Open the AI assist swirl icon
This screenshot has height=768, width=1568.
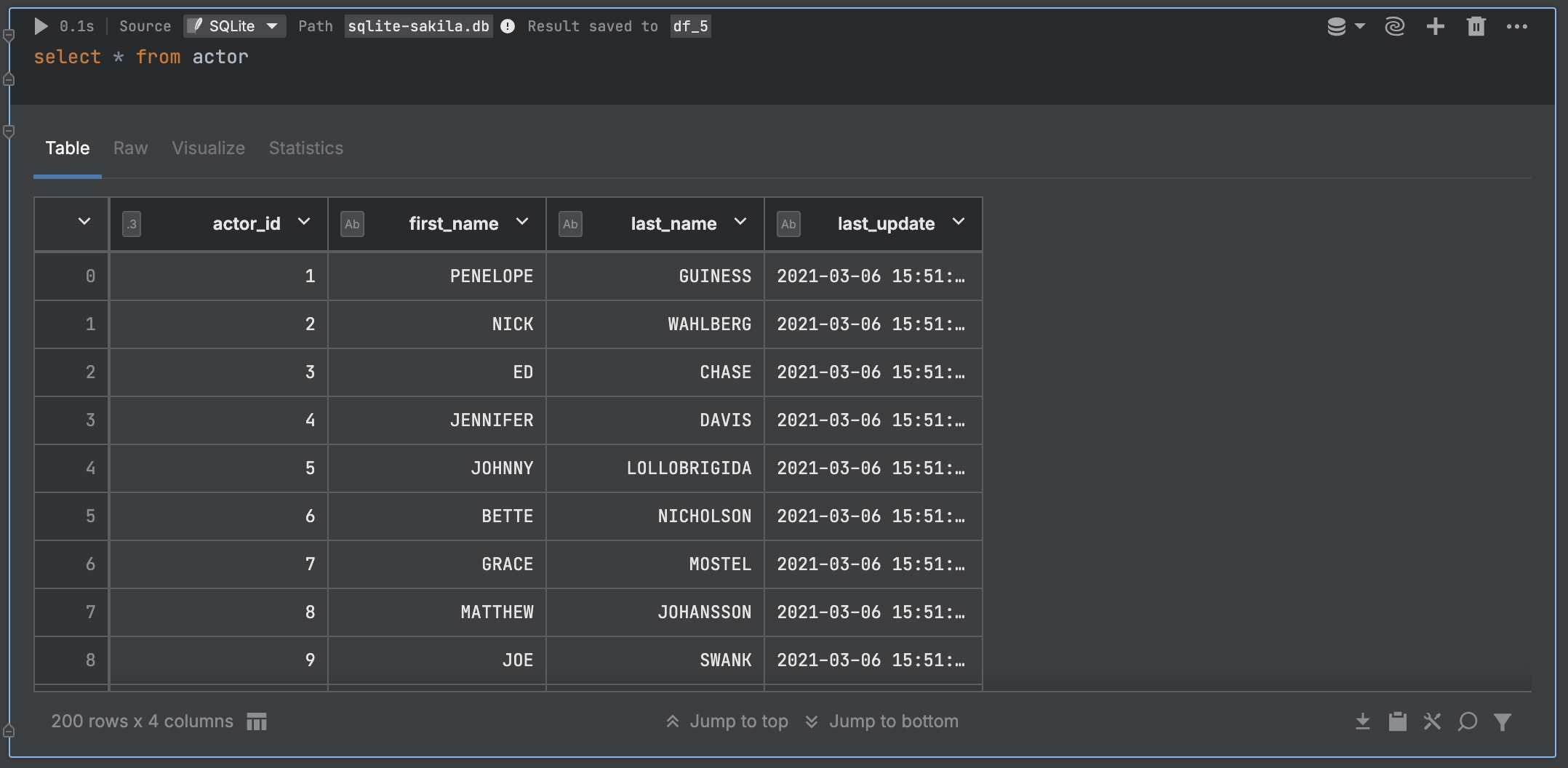(1394, 26)
